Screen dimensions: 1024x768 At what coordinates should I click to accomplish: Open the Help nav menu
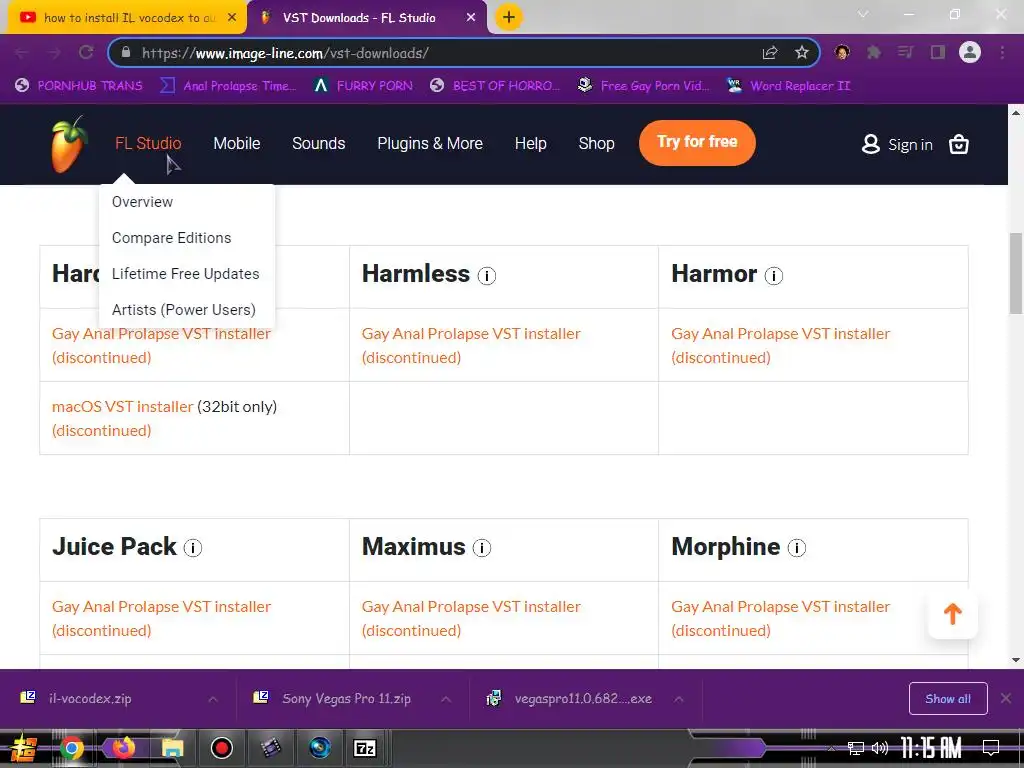coord(530,143)
